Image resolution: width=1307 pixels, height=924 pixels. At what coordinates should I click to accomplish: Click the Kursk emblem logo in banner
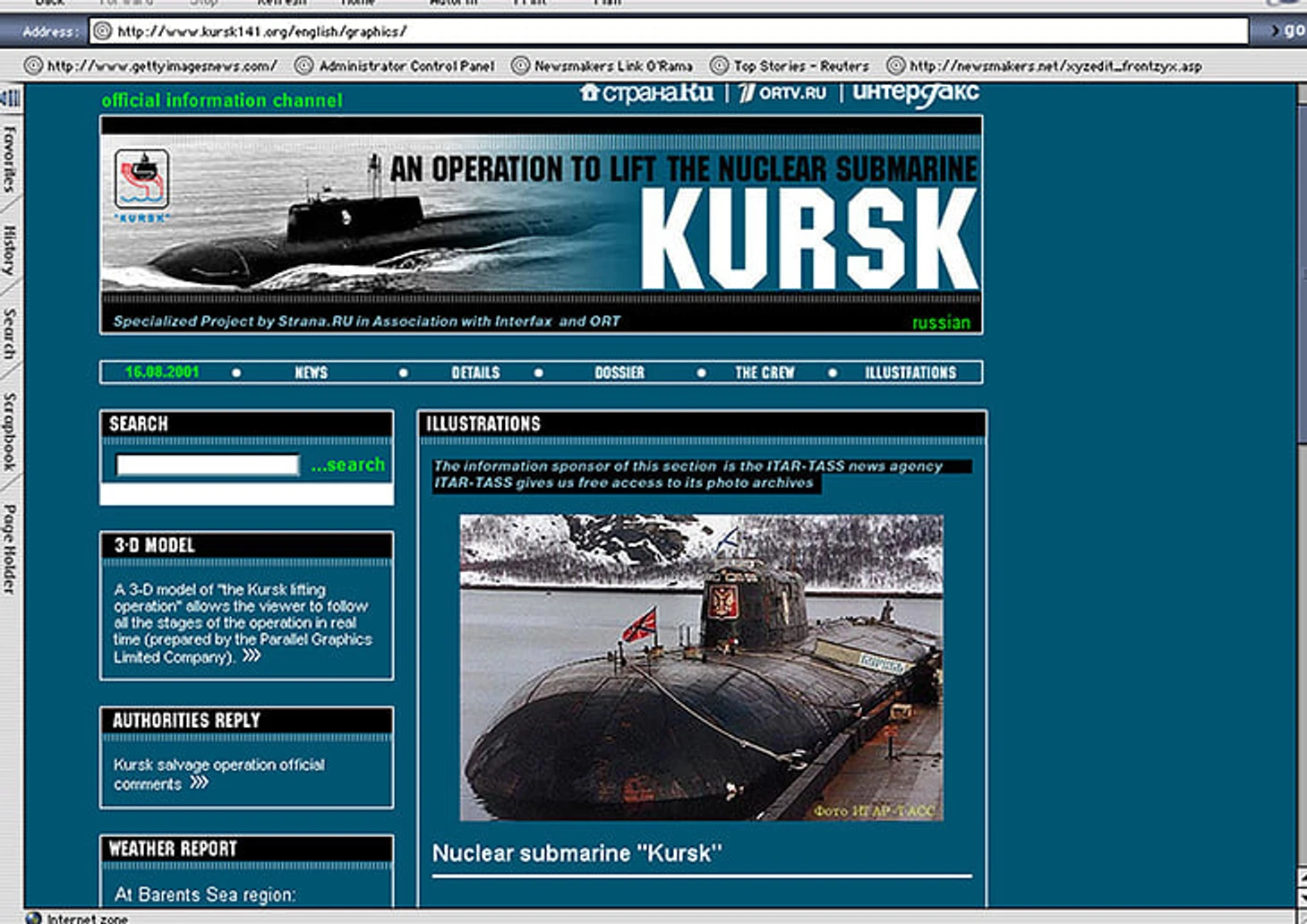coord(141,185)
